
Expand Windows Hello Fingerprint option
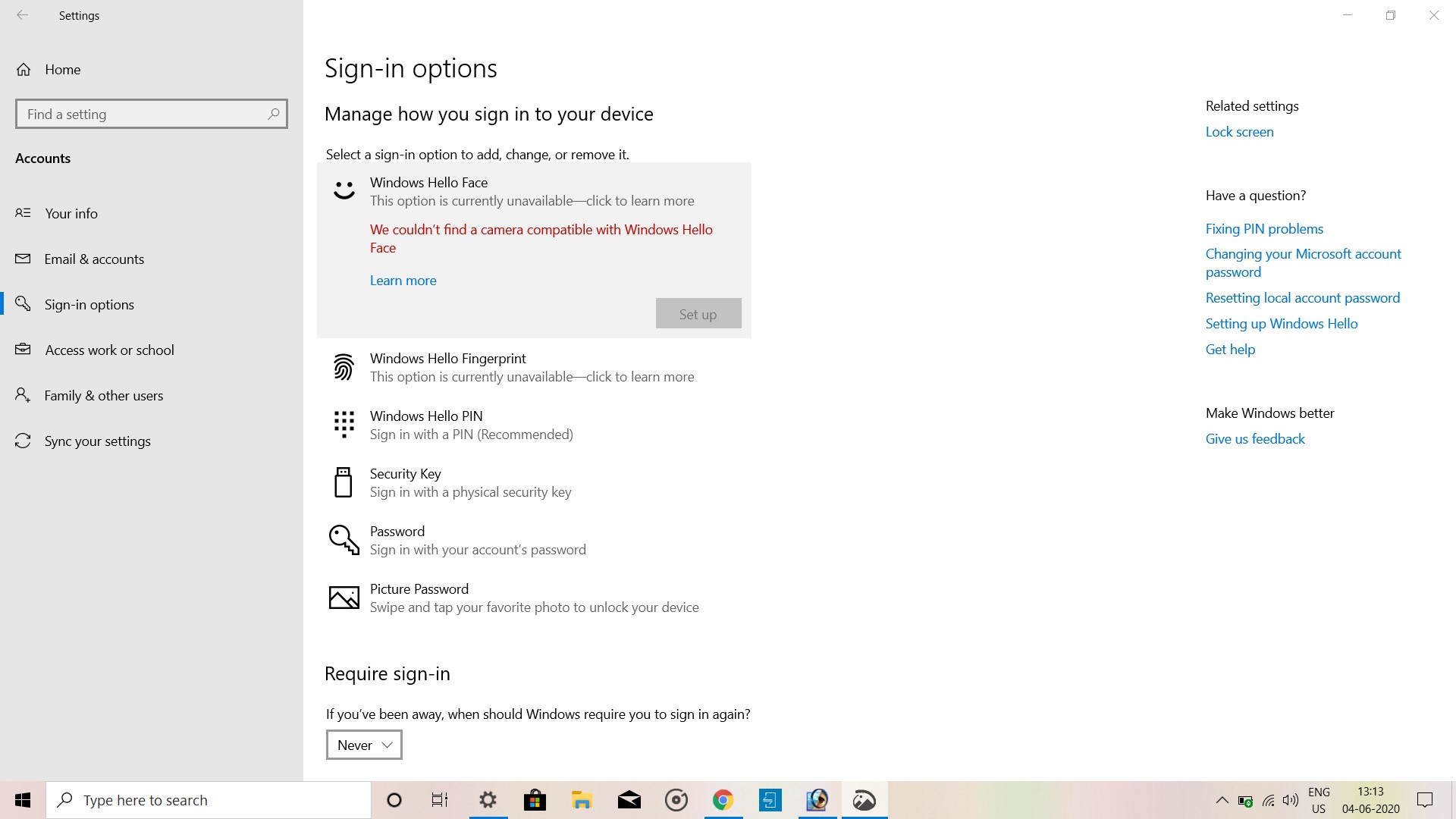coord(534,367)
